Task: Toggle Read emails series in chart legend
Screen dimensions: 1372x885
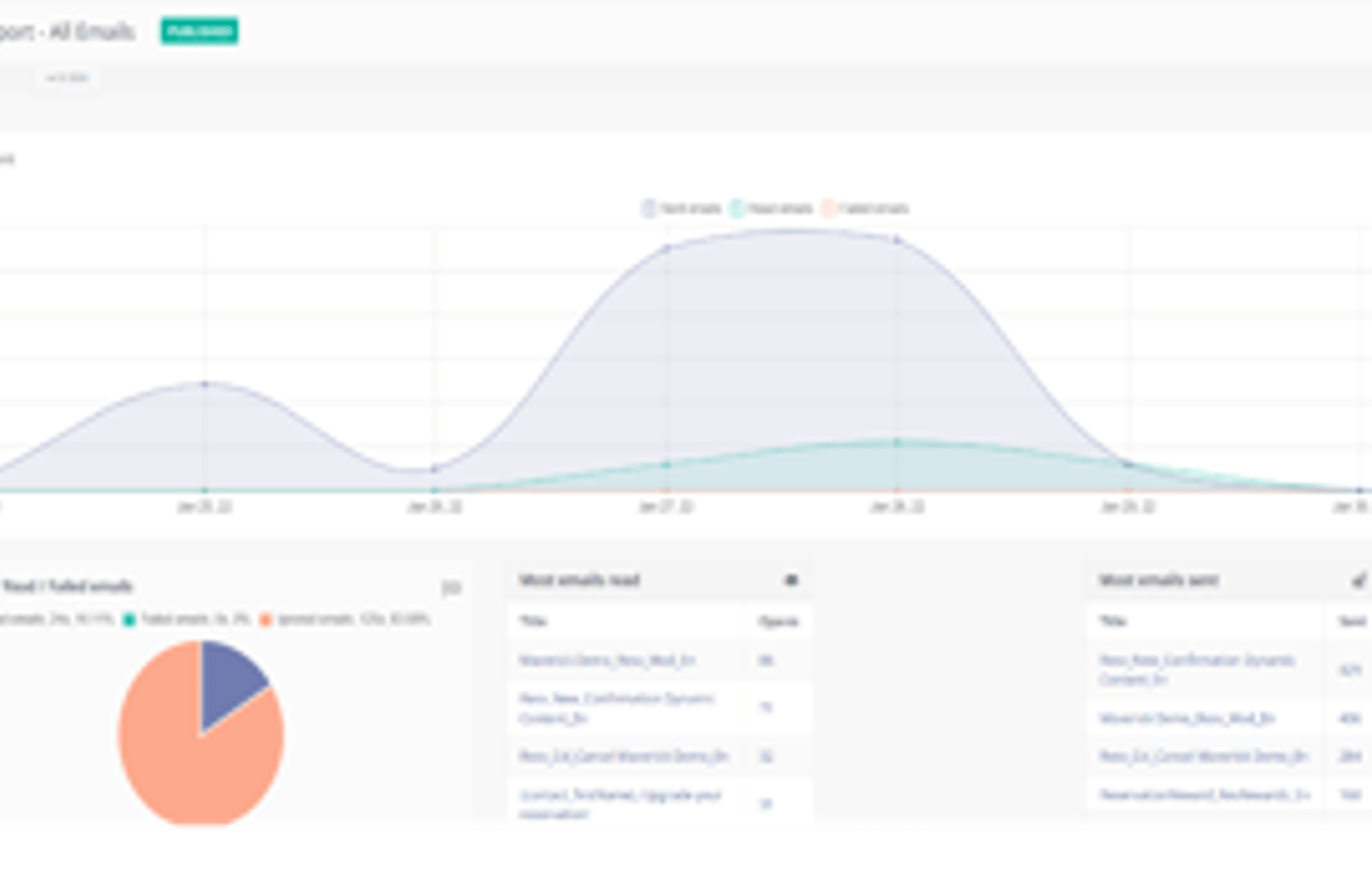Action: (x=772, y=208)
